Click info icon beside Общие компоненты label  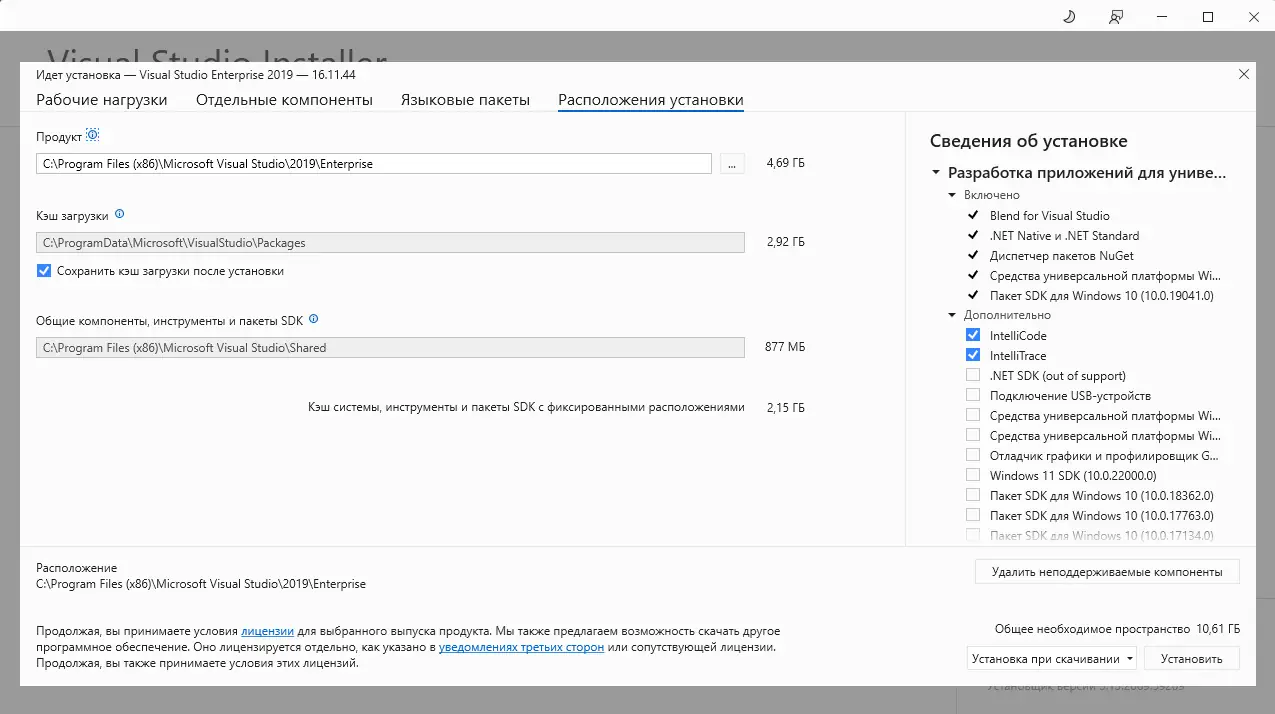coord(314,320)
